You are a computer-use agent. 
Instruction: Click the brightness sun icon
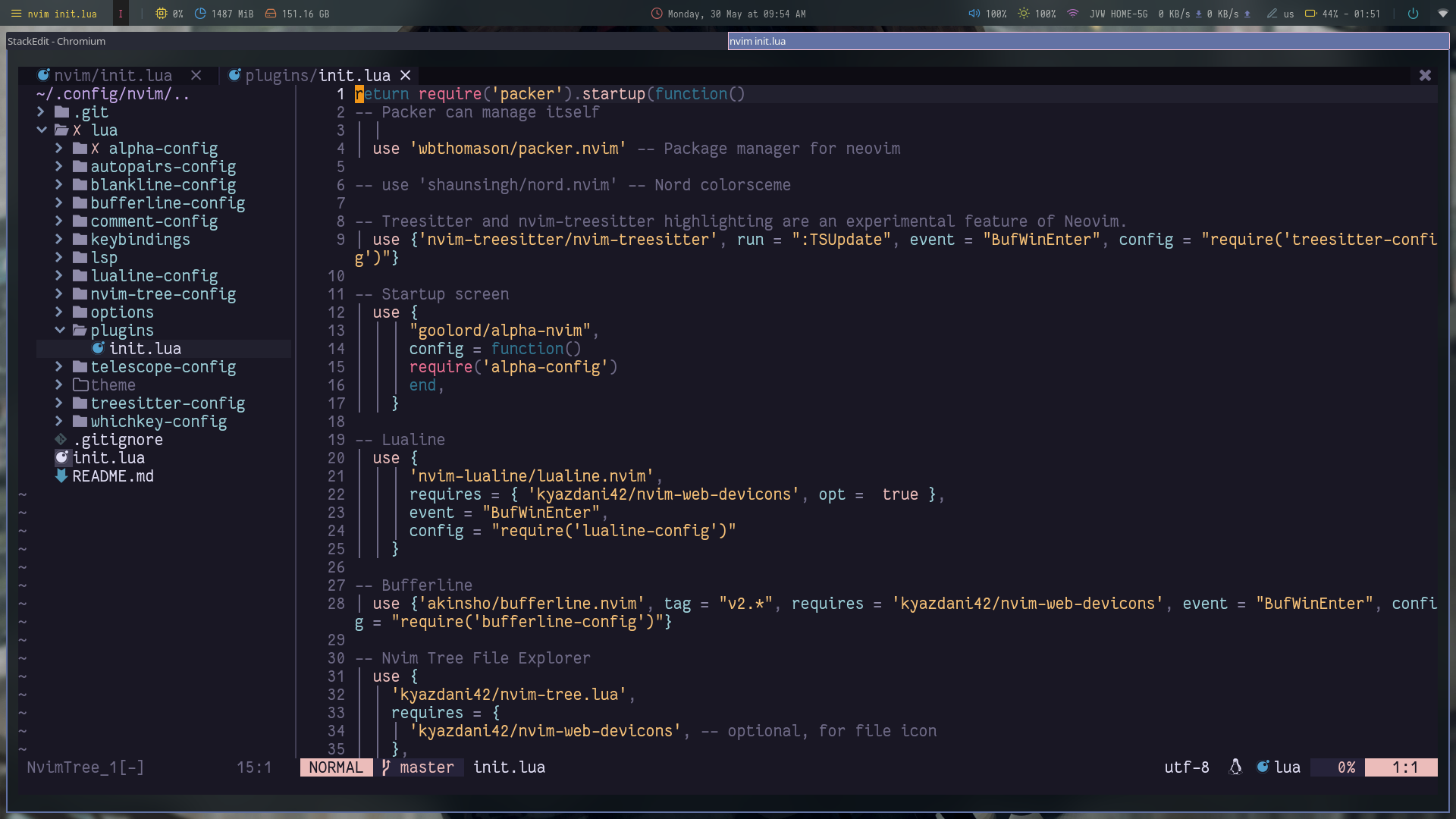[1024, 14]
